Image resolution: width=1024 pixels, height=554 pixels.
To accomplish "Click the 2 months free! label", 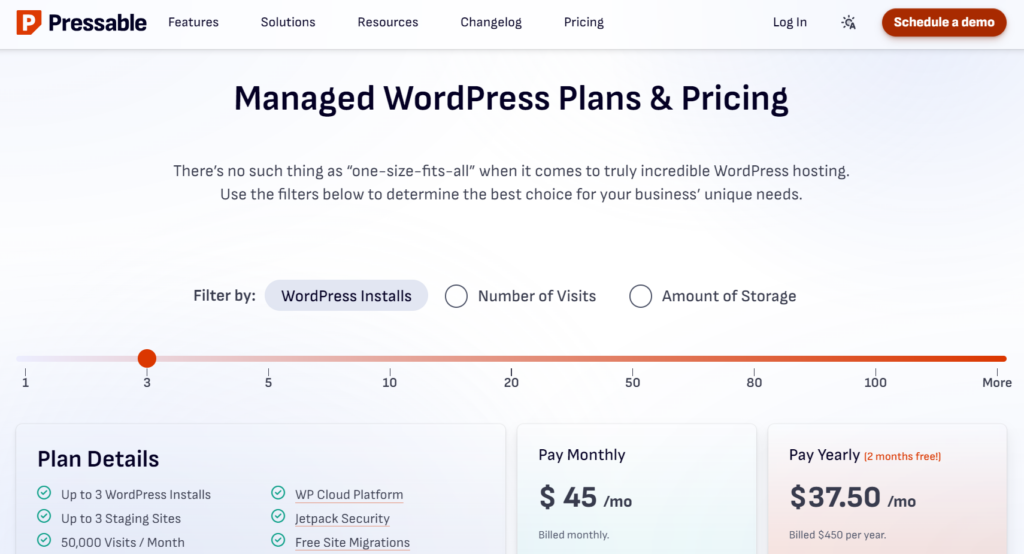I will [903, 457].
